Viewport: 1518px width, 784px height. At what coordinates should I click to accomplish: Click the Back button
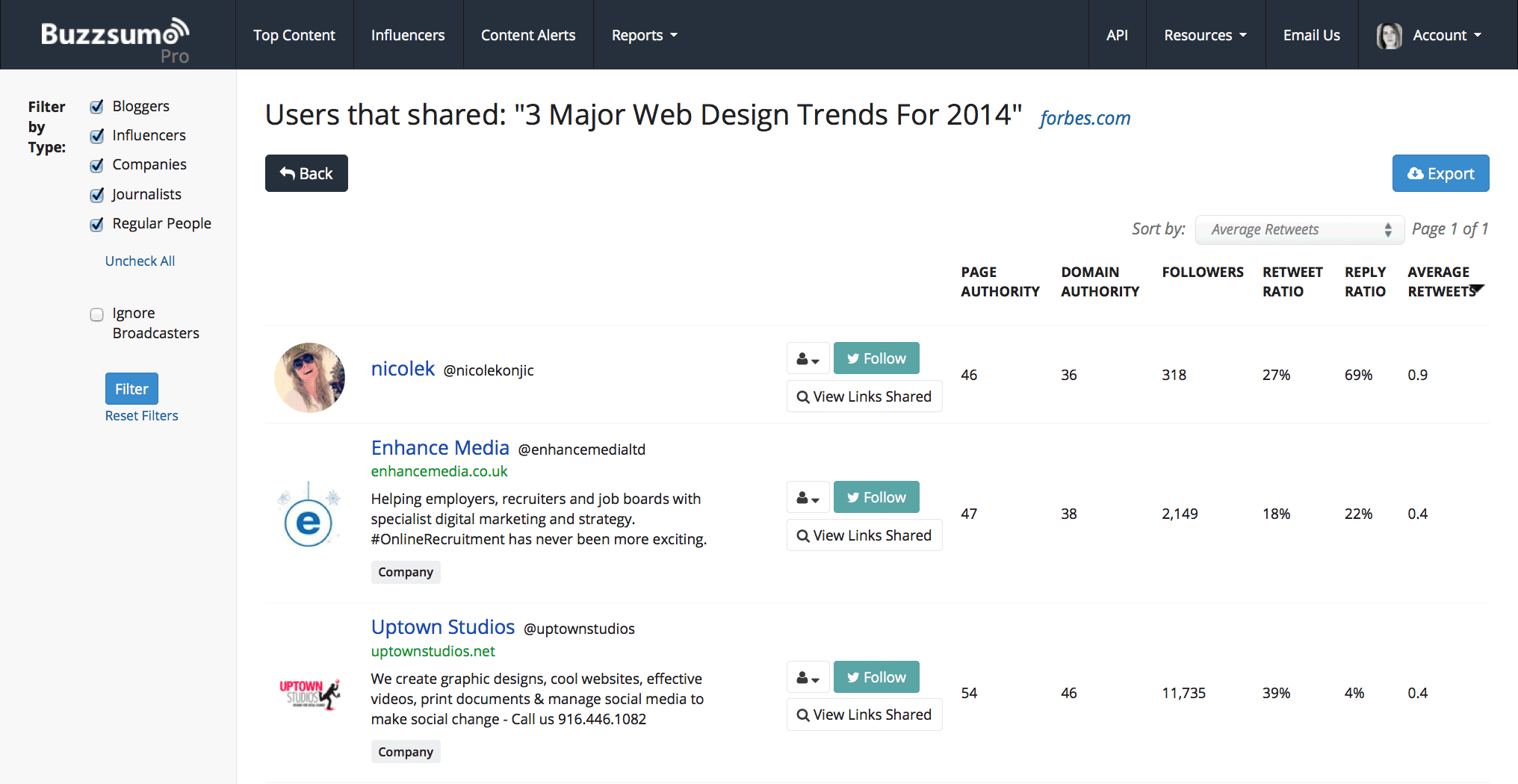(x=306, y=173)
